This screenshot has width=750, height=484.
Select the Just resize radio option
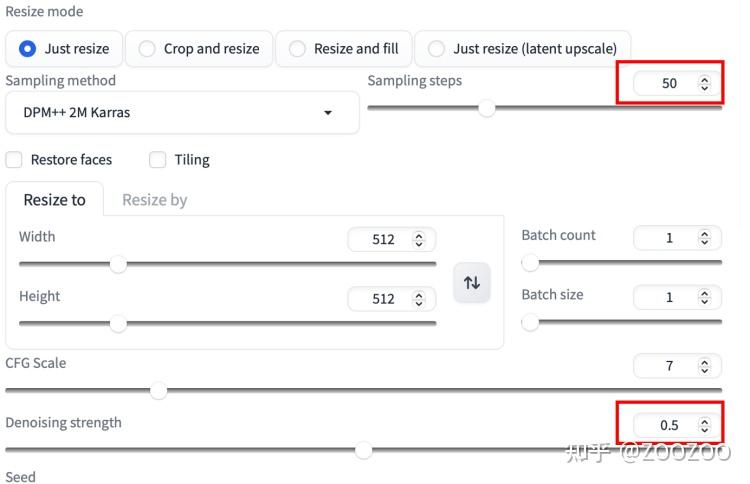click(x=28, y=48)
